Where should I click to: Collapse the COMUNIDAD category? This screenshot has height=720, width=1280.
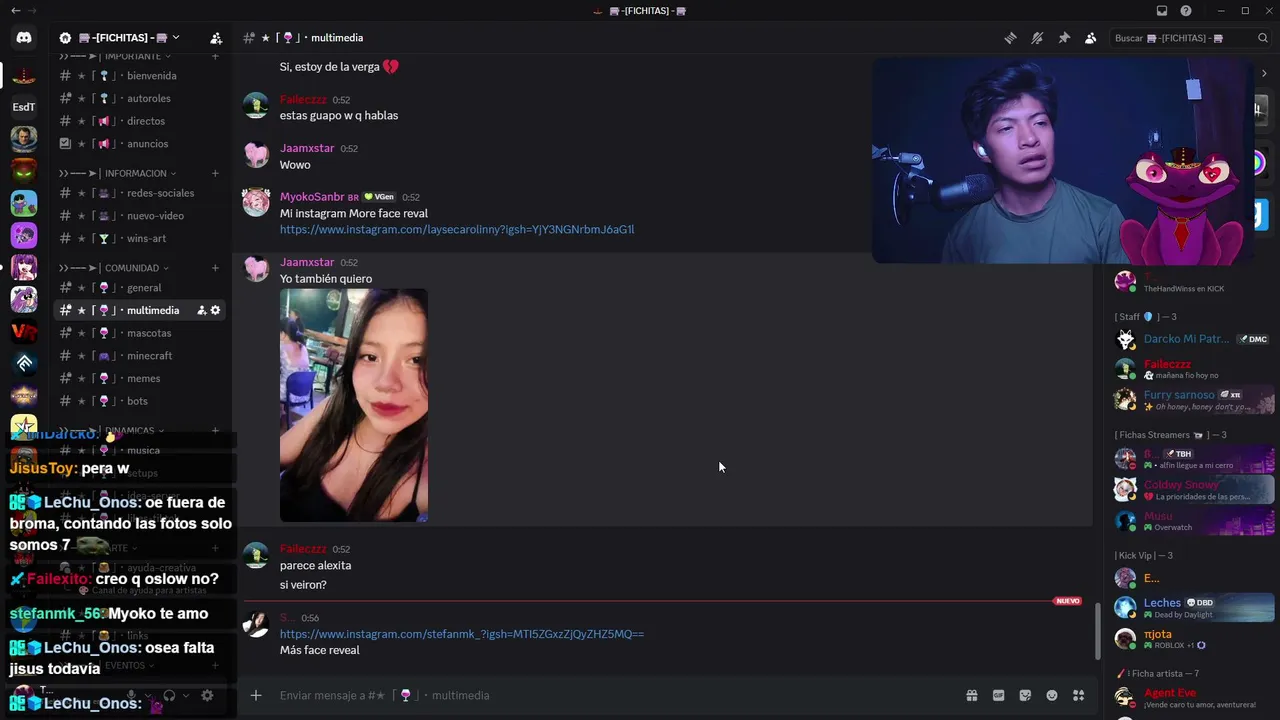(113, 268)
